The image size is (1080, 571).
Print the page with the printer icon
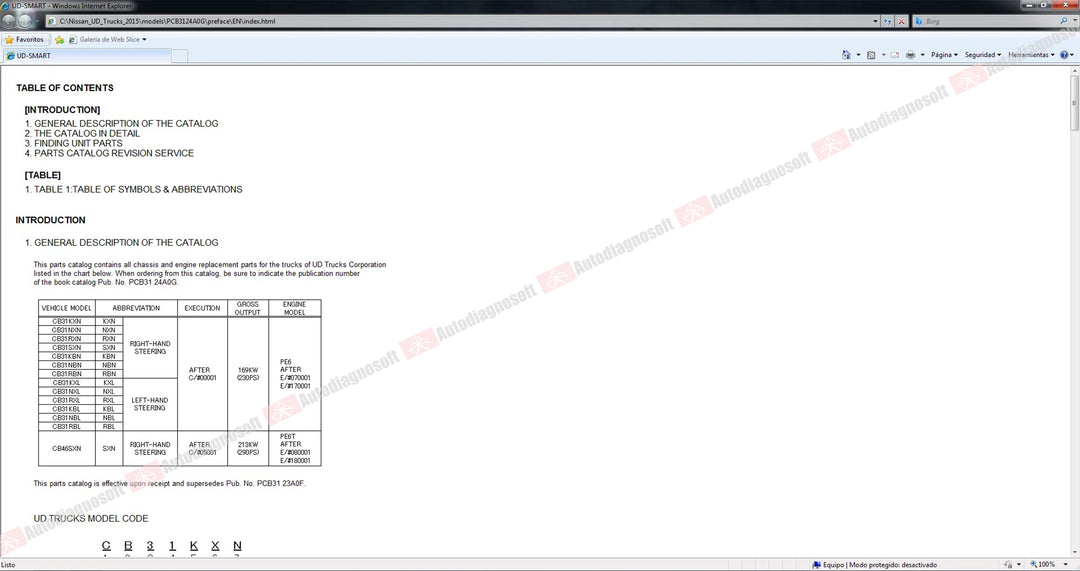point(911,54)
